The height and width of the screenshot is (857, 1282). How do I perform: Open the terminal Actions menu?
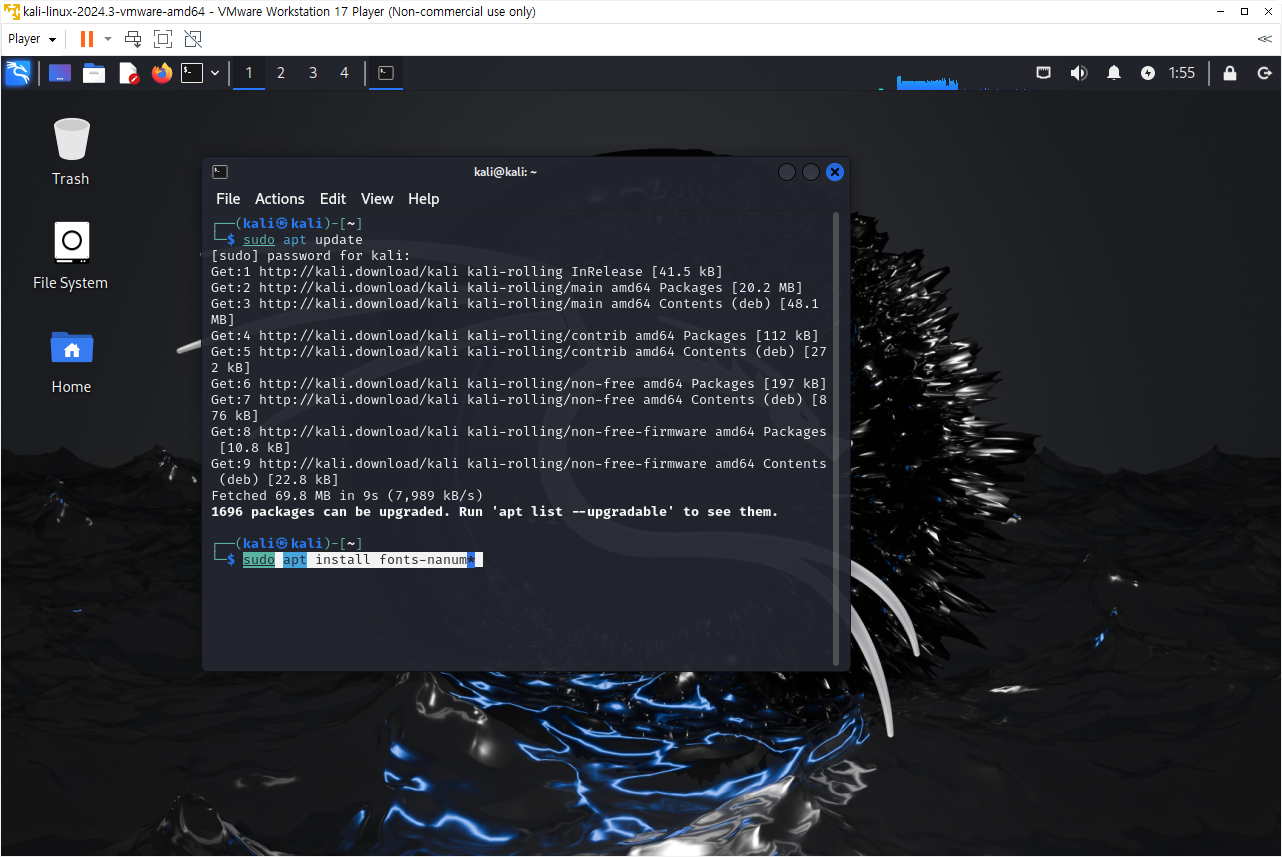click(x=280, y=199)
